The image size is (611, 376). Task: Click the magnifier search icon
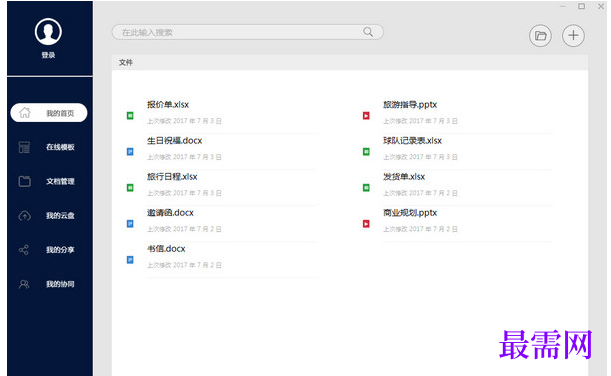tap(368, 32)
